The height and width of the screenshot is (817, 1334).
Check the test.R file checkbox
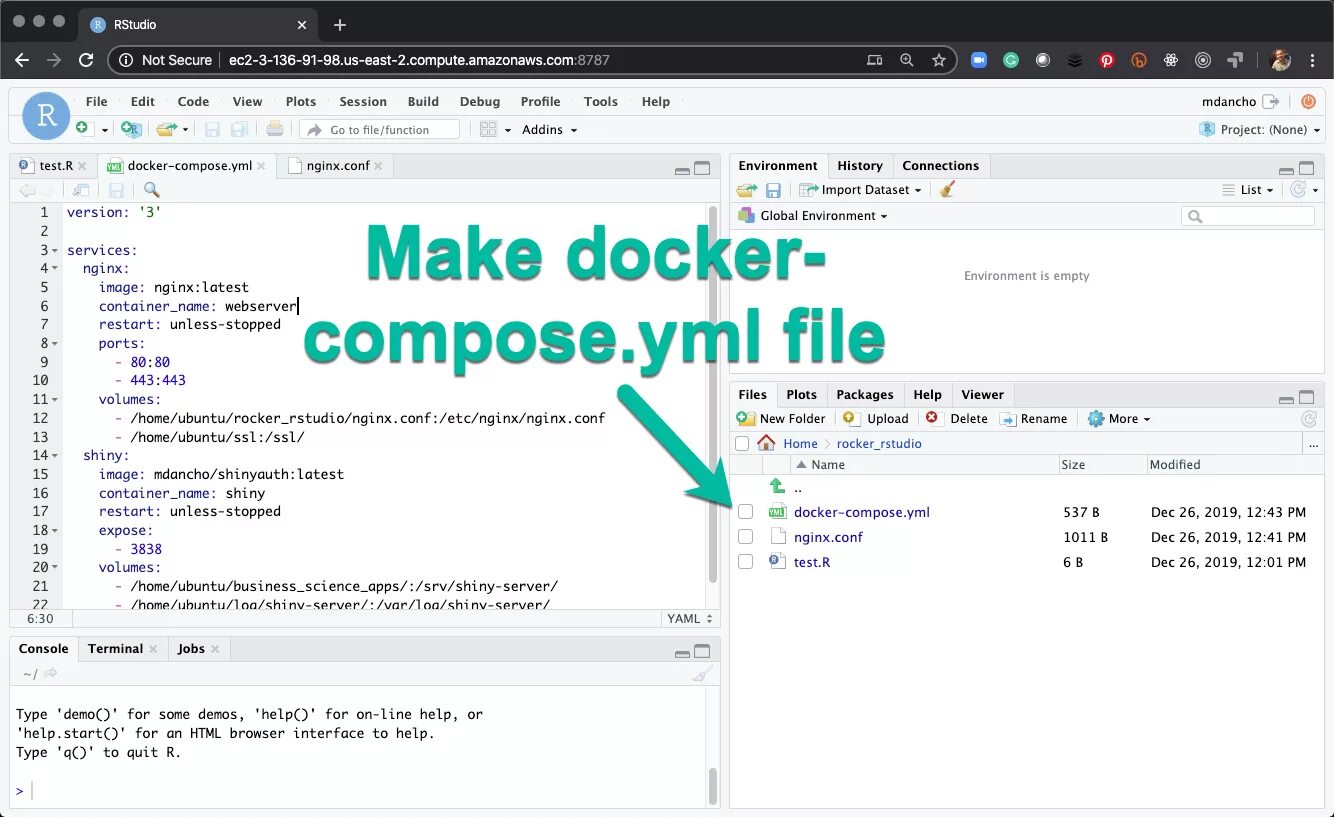[x=745, y=562]
